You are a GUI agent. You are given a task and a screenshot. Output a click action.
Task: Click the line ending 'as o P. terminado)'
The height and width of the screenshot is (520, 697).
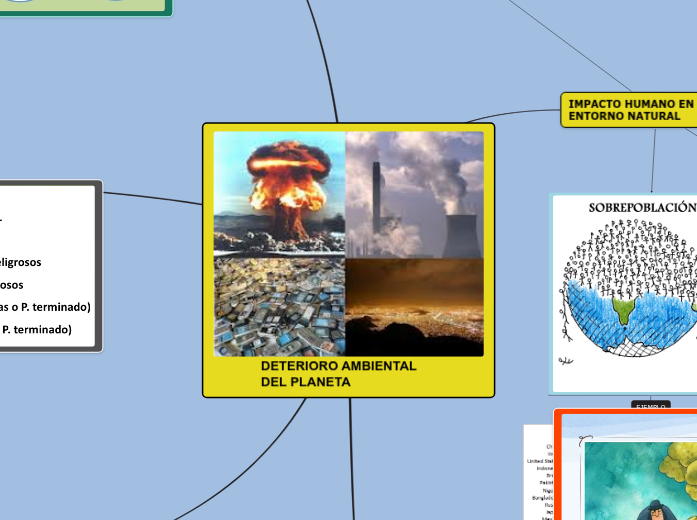(x=45, y=306)
